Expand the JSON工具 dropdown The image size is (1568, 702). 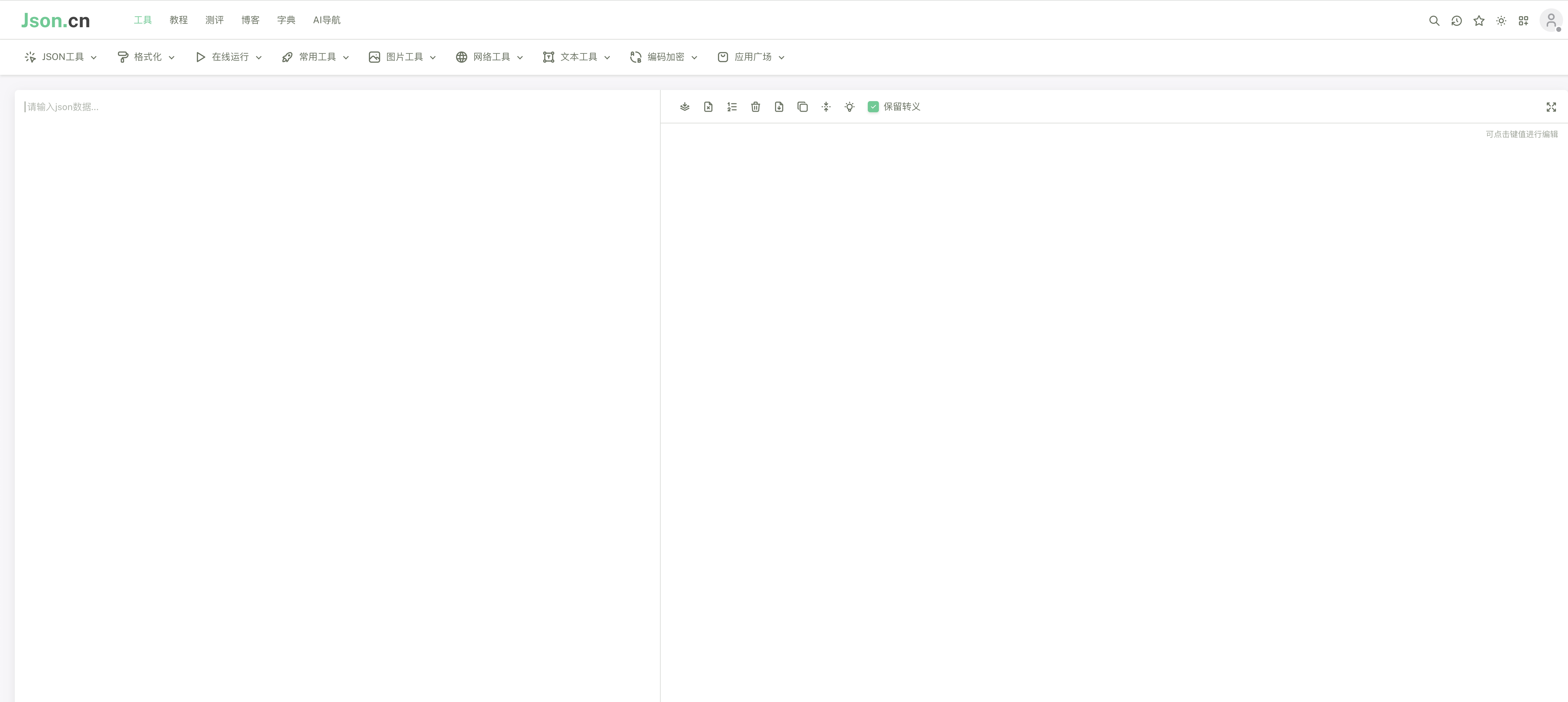pos(60,57)
